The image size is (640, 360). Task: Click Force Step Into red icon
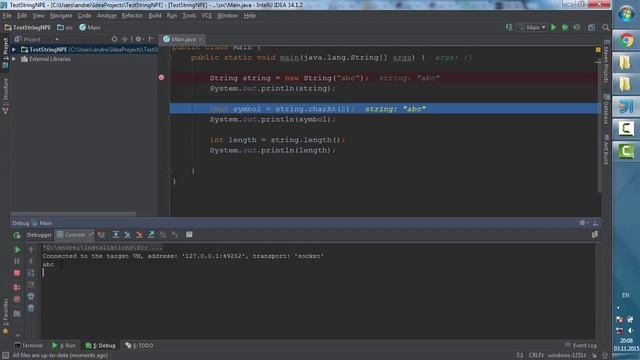(140, 235)
